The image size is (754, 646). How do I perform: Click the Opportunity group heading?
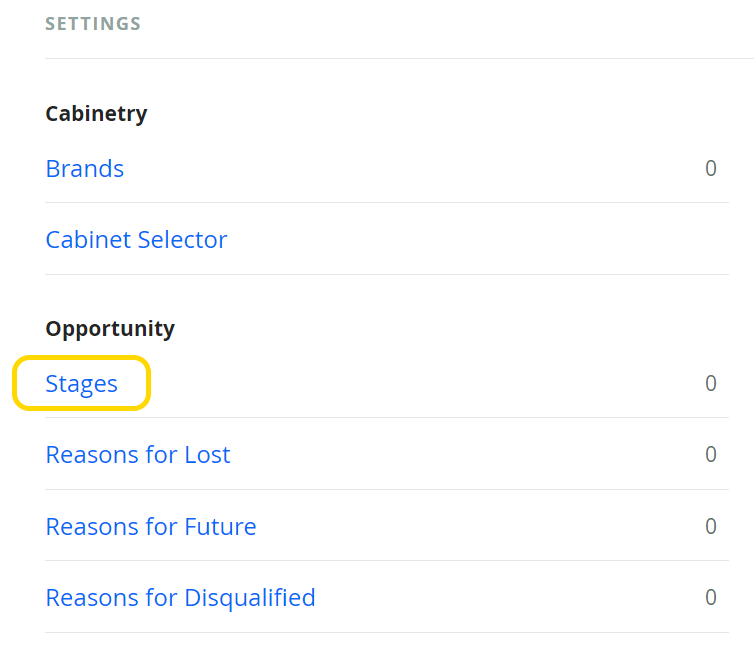[x=110, y=329]
